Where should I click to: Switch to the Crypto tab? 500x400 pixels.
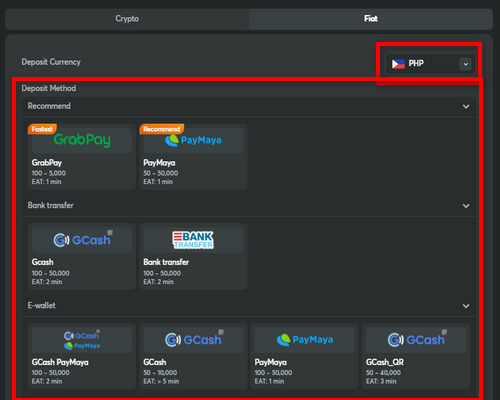[127, 19]
